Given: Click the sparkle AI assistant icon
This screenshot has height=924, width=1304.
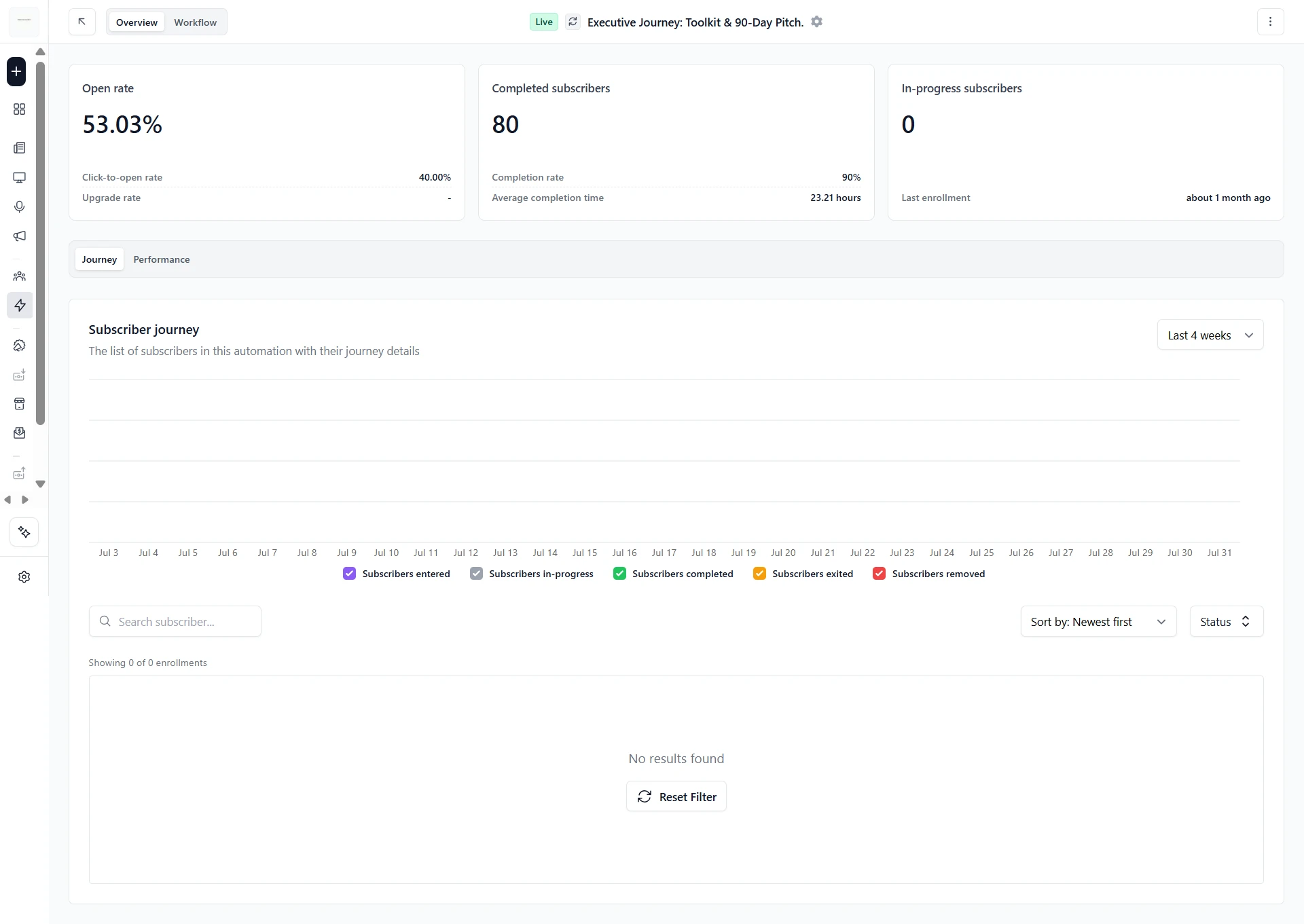Looking at the screenshot, I should coord(24,532).
